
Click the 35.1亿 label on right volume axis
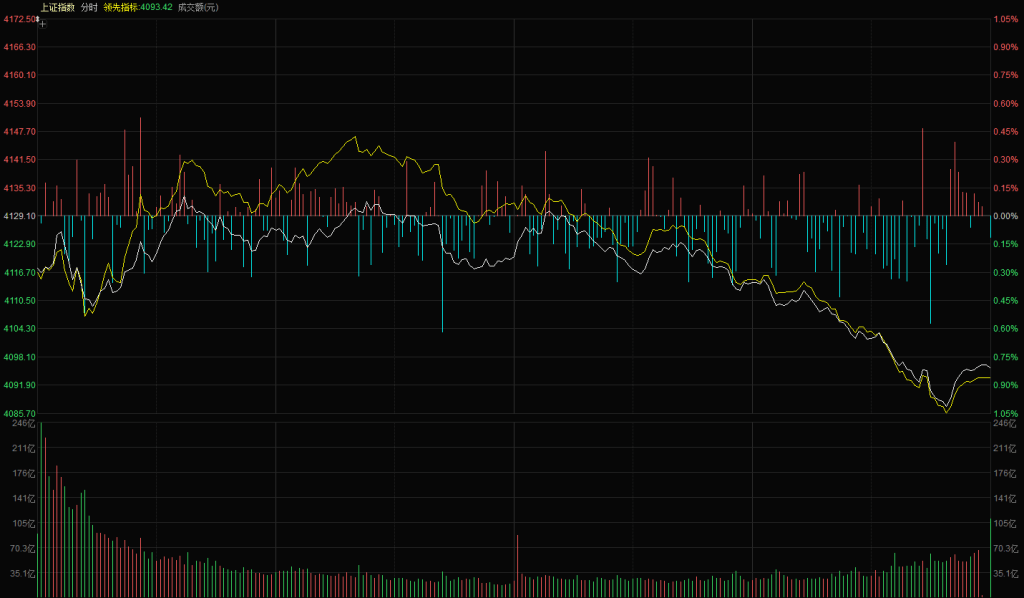pyautogui.click(x=1003, y=574)
